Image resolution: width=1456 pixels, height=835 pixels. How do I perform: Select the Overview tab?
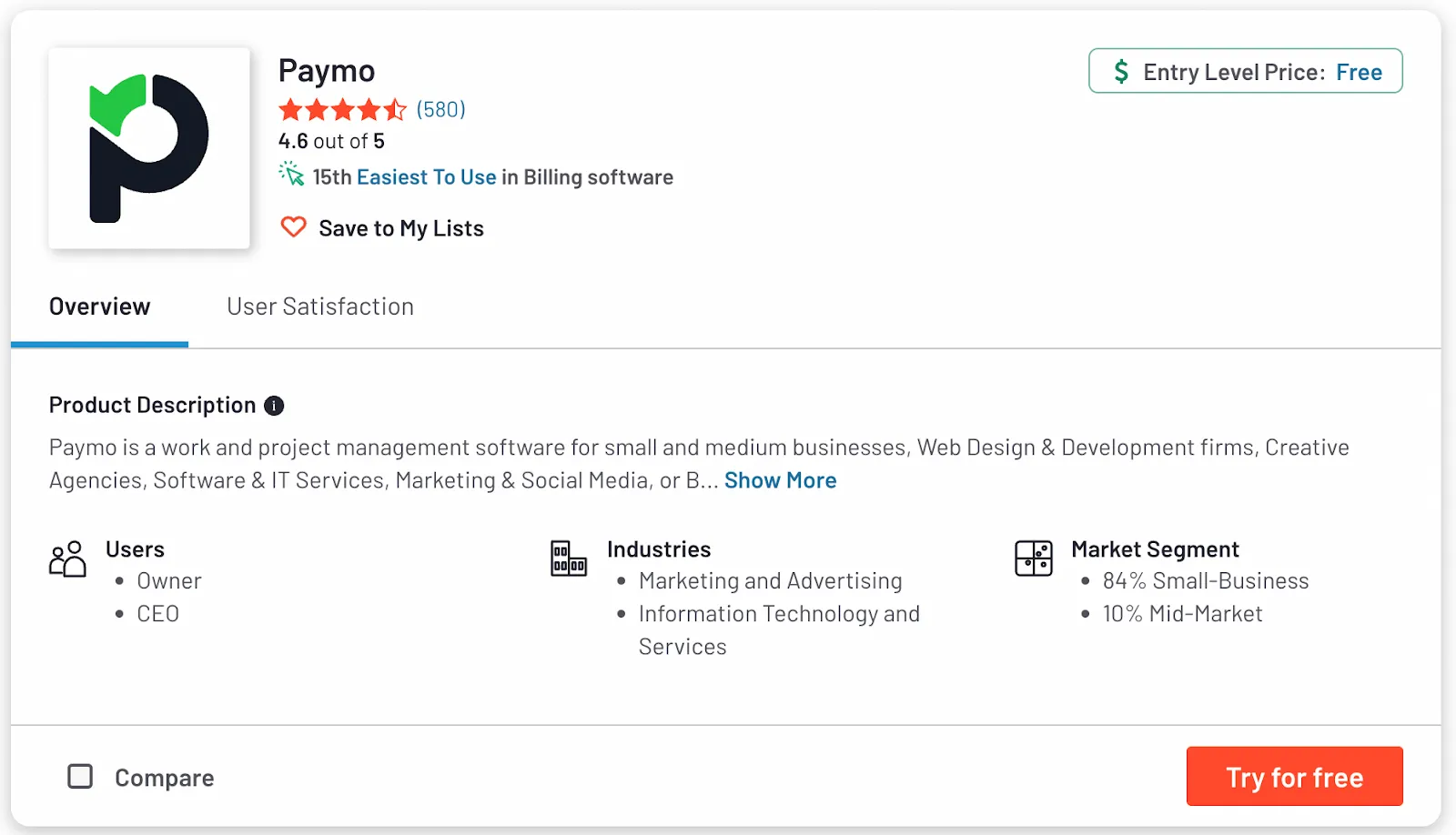pos(100,307)
